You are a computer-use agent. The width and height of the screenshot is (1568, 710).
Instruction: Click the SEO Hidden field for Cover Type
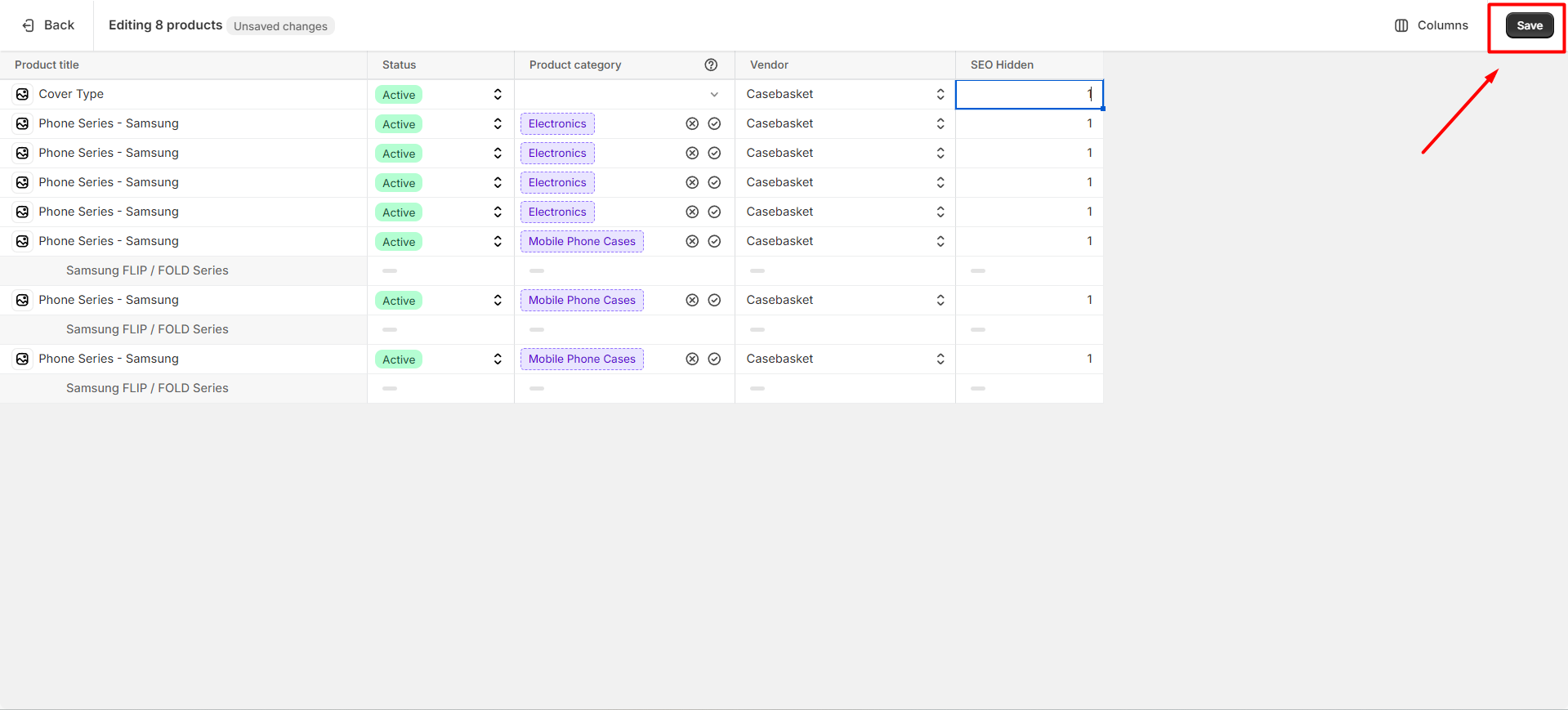(x=1028, y=95)
